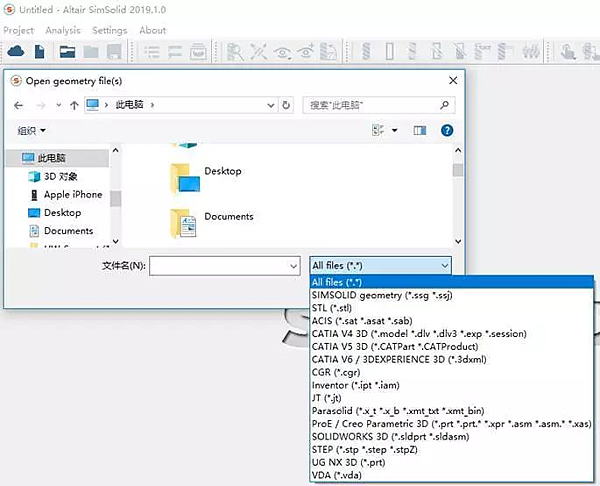The image size is (600, 486).
Task: Open the About menu
Action: coord(153,30)
